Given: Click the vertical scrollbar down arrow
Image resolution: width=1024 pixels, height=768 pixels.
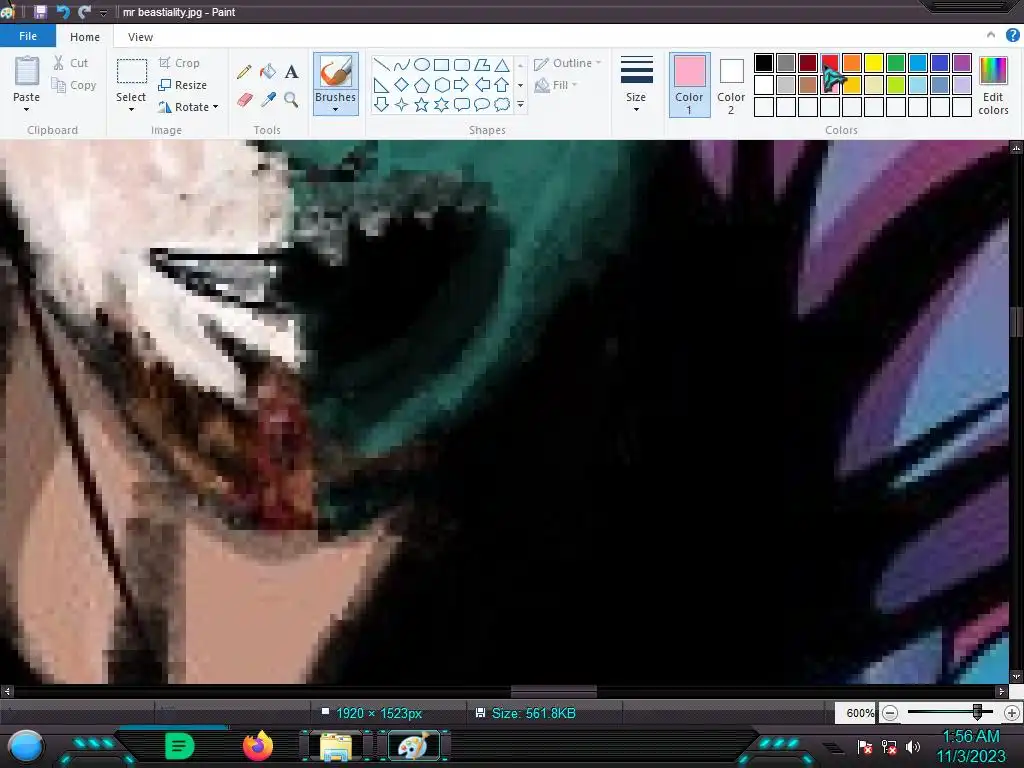Looking at the screenshot, I should coord(1016,677).
